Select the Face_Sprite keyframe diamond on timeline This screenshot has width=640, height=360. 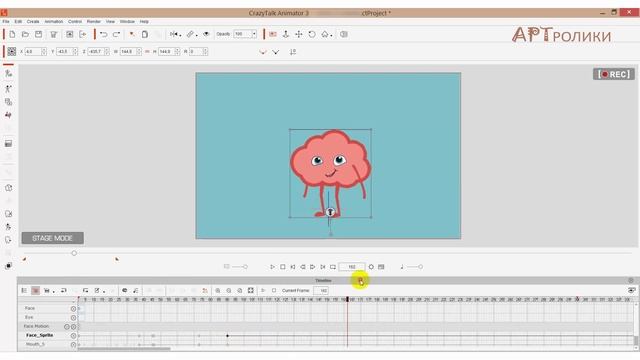tap(227, 336)
